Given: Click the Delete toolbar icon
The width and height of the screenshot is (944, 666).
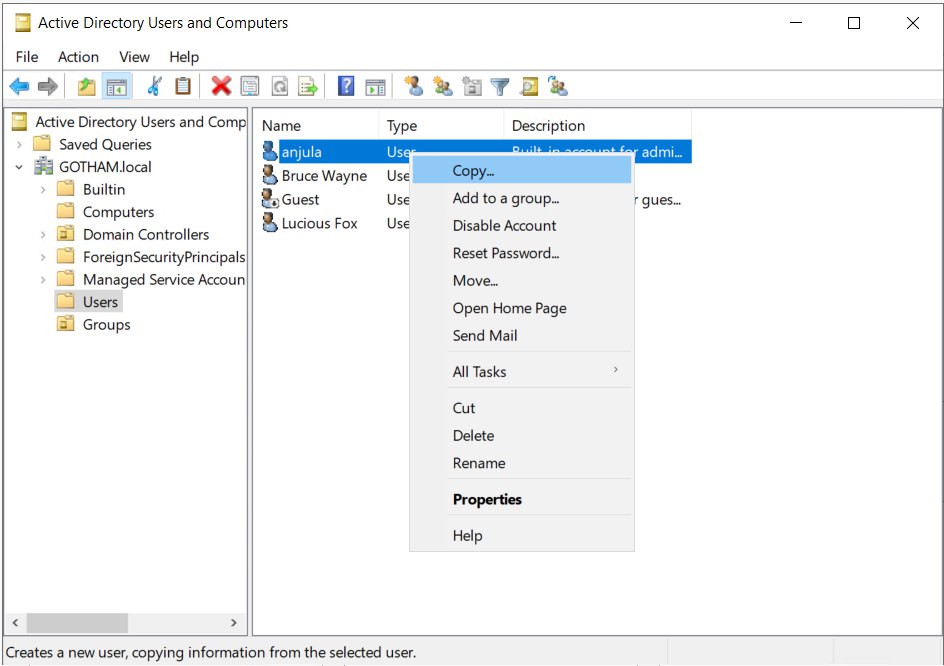Looking at the screenshot, I should 221,86.
